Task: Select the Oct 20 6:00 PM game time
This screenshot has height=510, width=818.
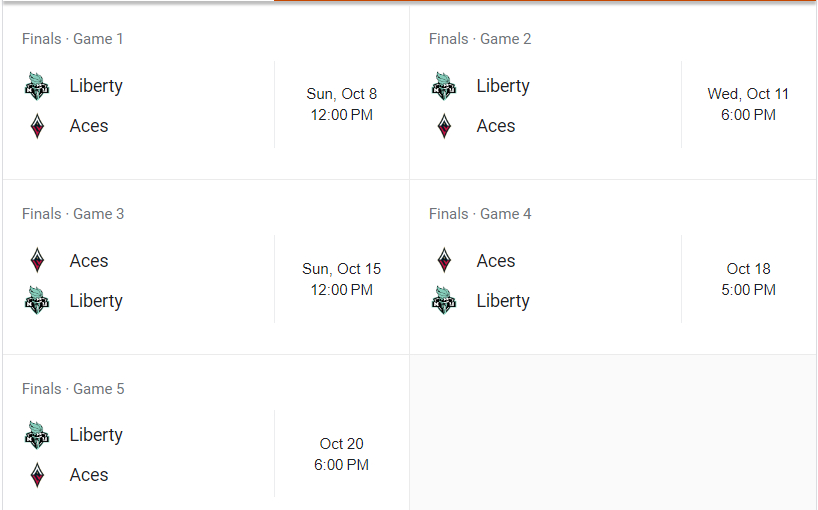Action: click(342, 454)
